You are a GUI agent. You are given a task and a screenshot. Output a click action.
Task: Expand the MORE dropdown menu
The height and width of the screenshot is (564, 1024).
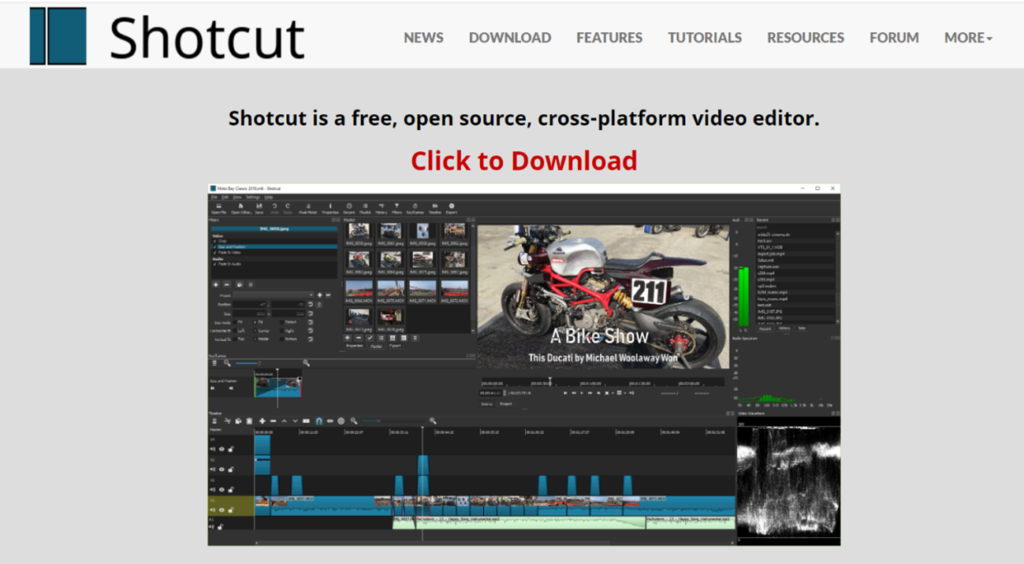point(968,38)
